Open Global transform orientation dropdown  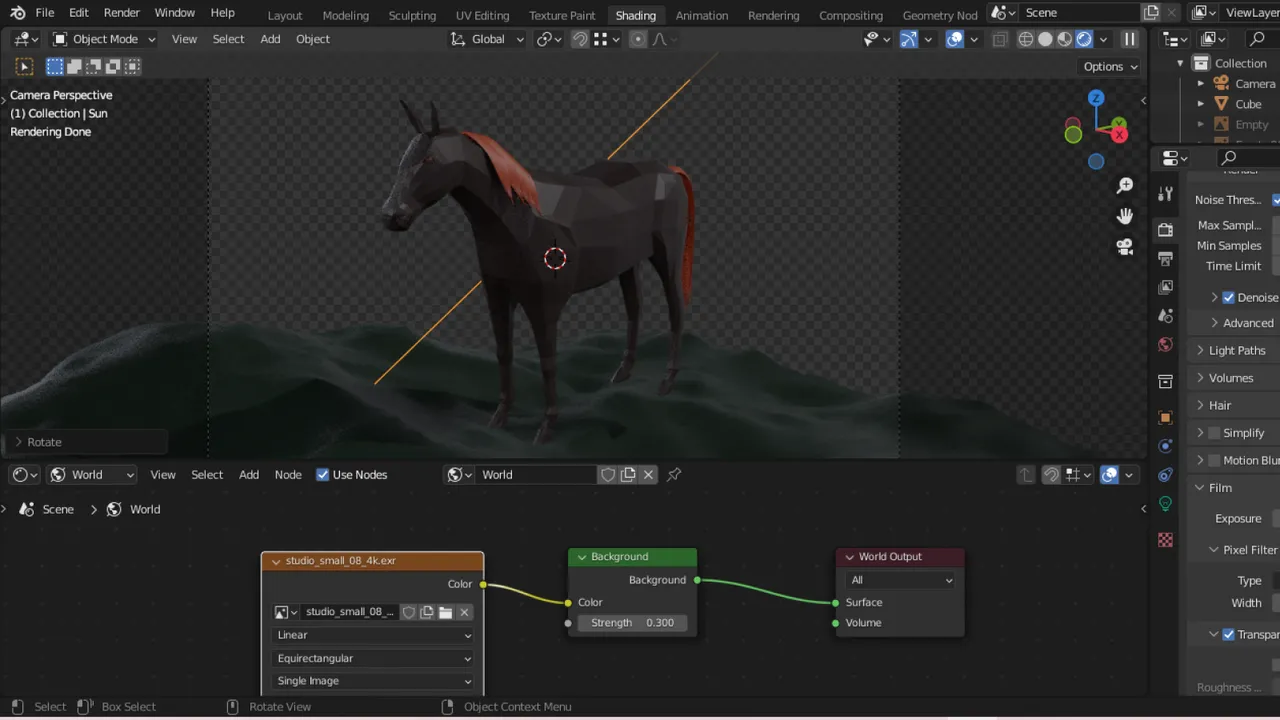tap(487, 39)
